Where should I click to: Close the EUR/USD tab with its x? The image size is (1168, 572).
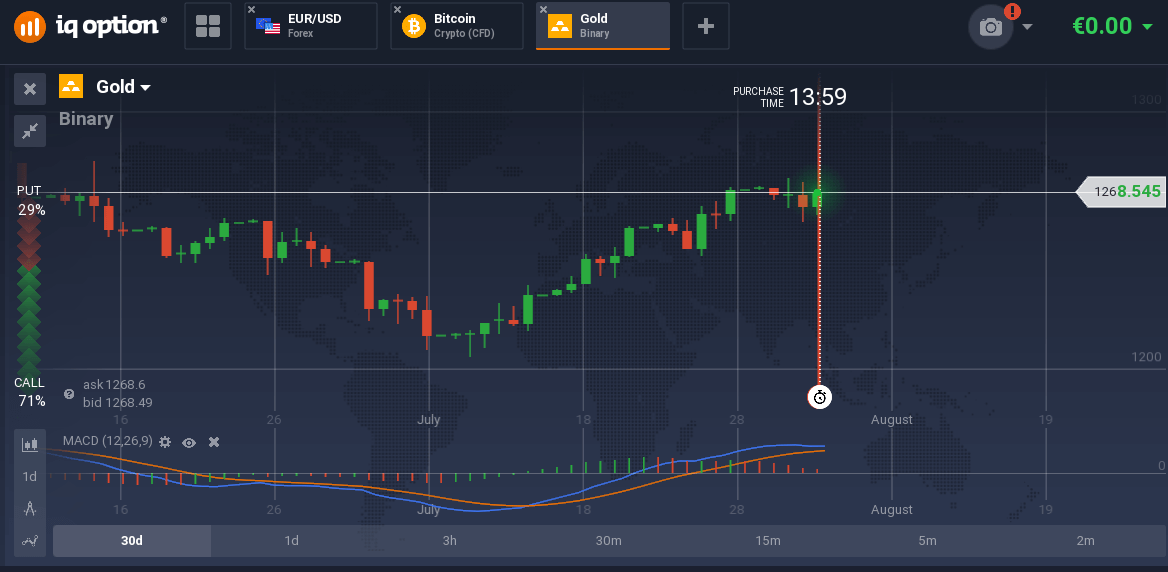tap(252, 9)
